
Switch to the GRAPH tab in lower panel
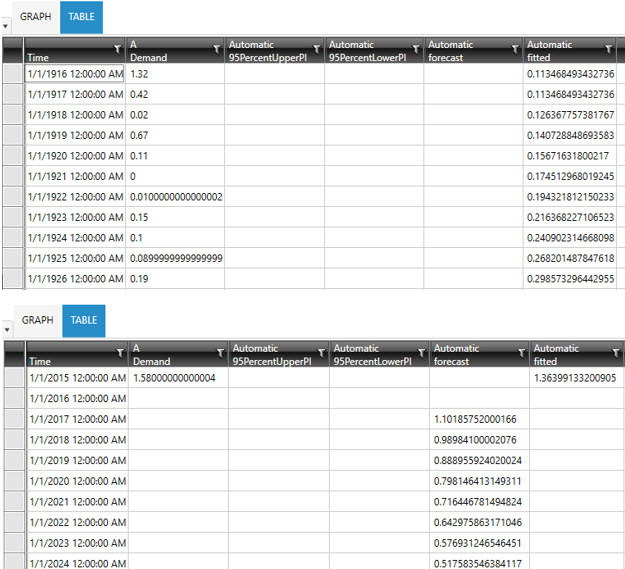tap(39, 321)
